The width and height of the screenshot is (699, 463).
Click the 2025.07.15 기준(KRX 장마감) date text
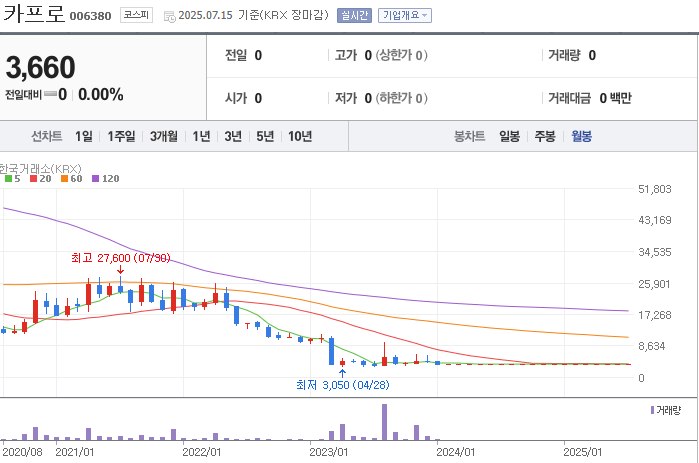click(x=253, y=15)
